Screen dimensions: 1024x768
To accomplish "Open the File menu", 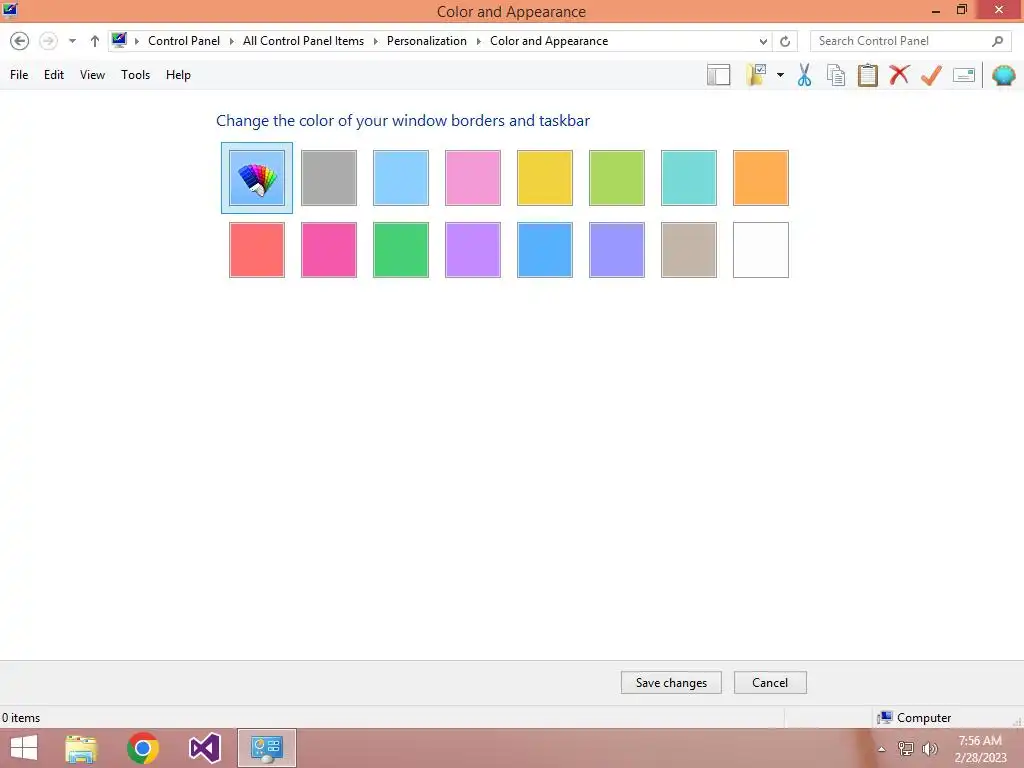I will [x=19, y=75].
